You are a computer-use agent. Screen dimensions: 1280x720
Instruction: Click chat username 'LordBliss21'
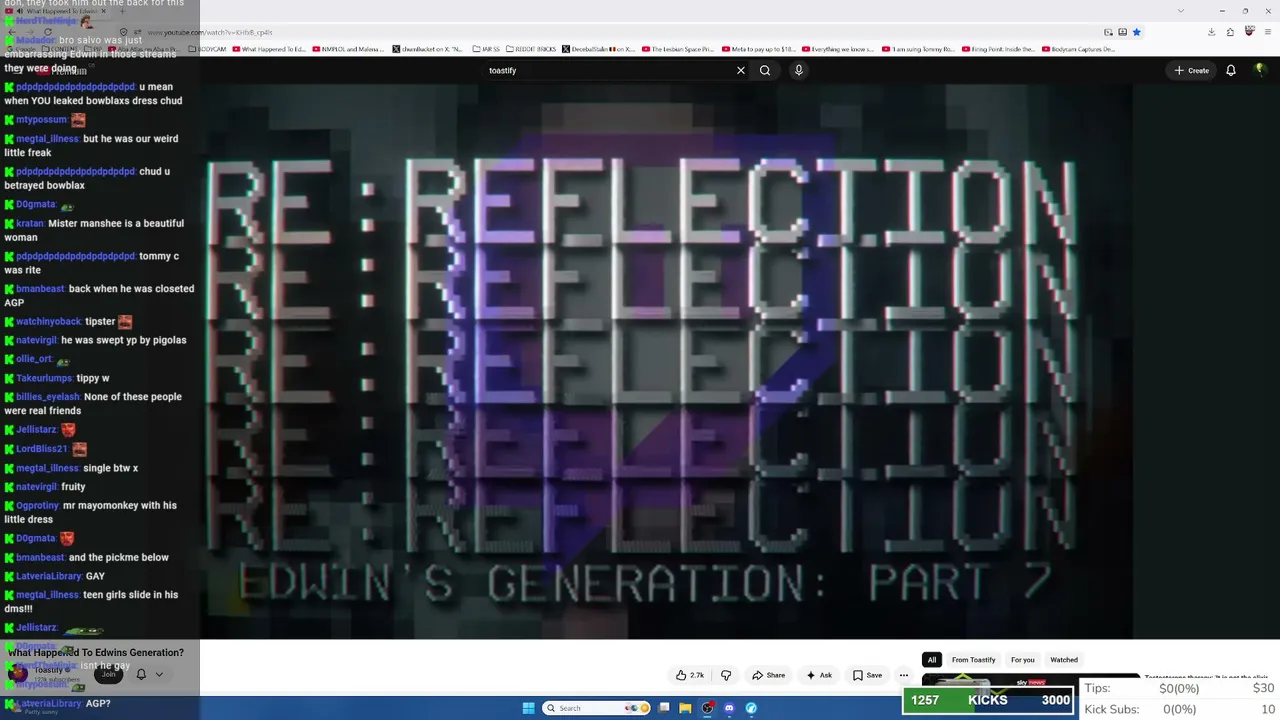[42, 449]
